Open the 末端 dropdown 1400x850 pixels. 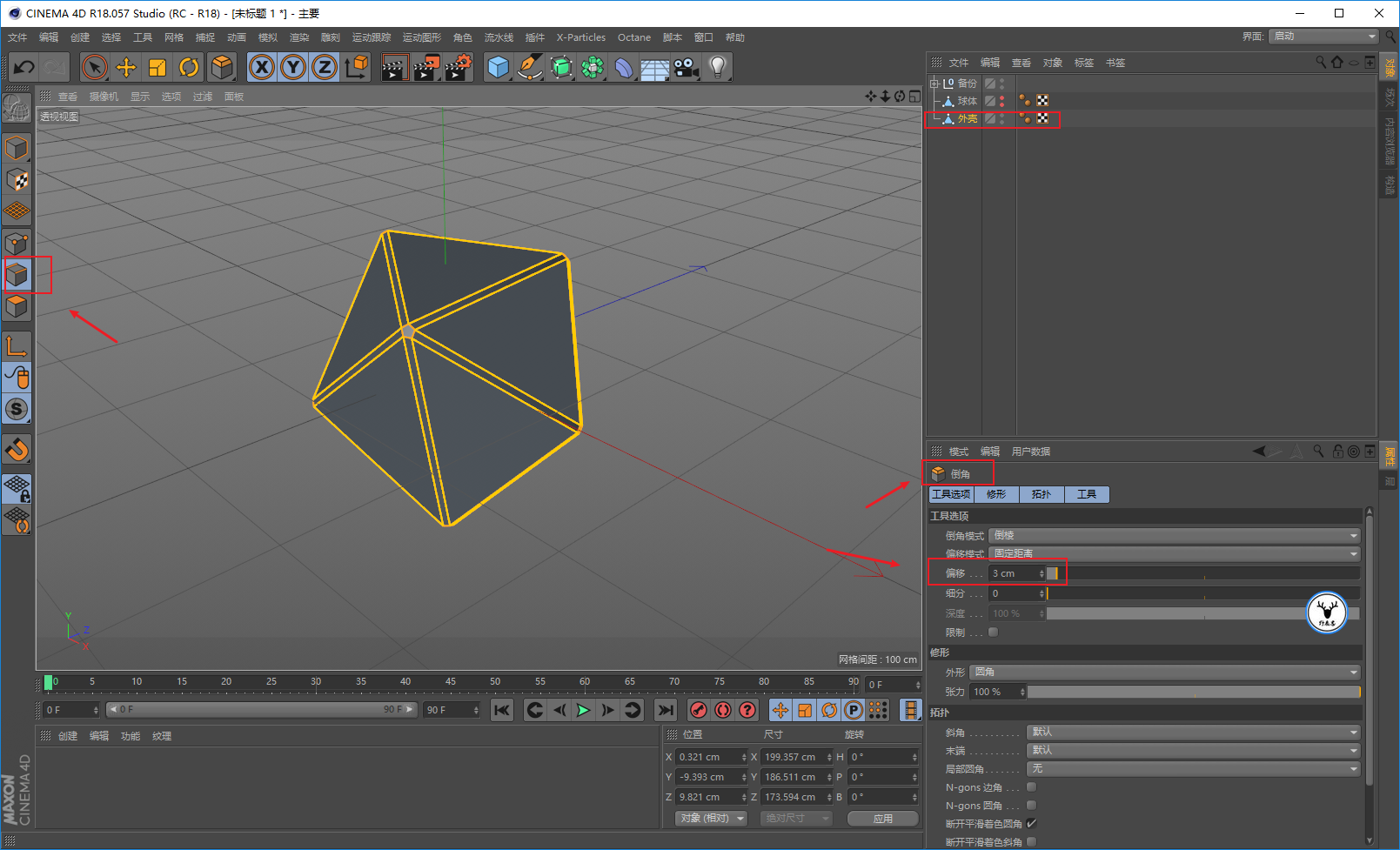coord(1193,751)
